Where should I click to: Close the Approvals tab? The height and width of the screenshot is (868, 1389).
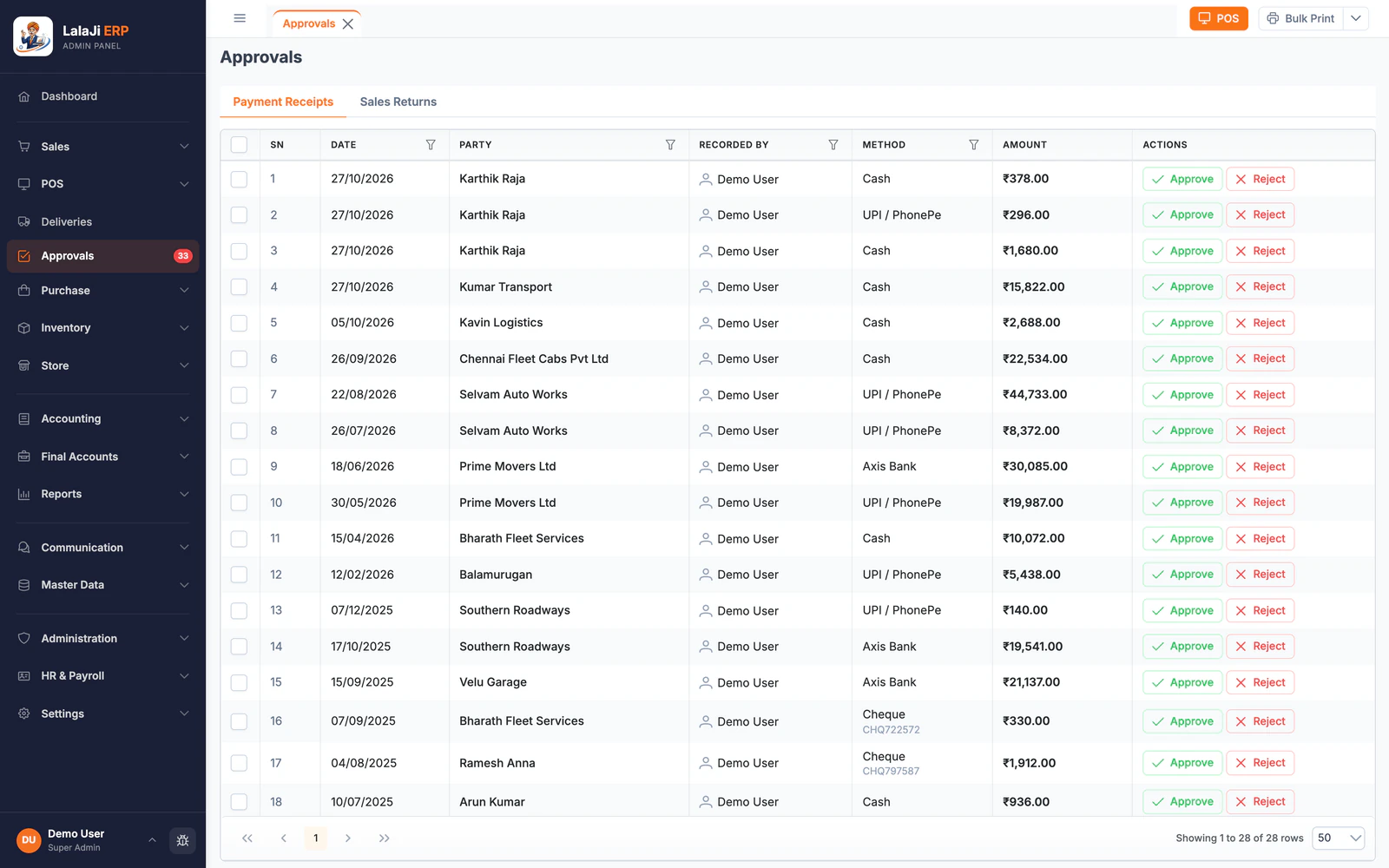pos(348,24)
